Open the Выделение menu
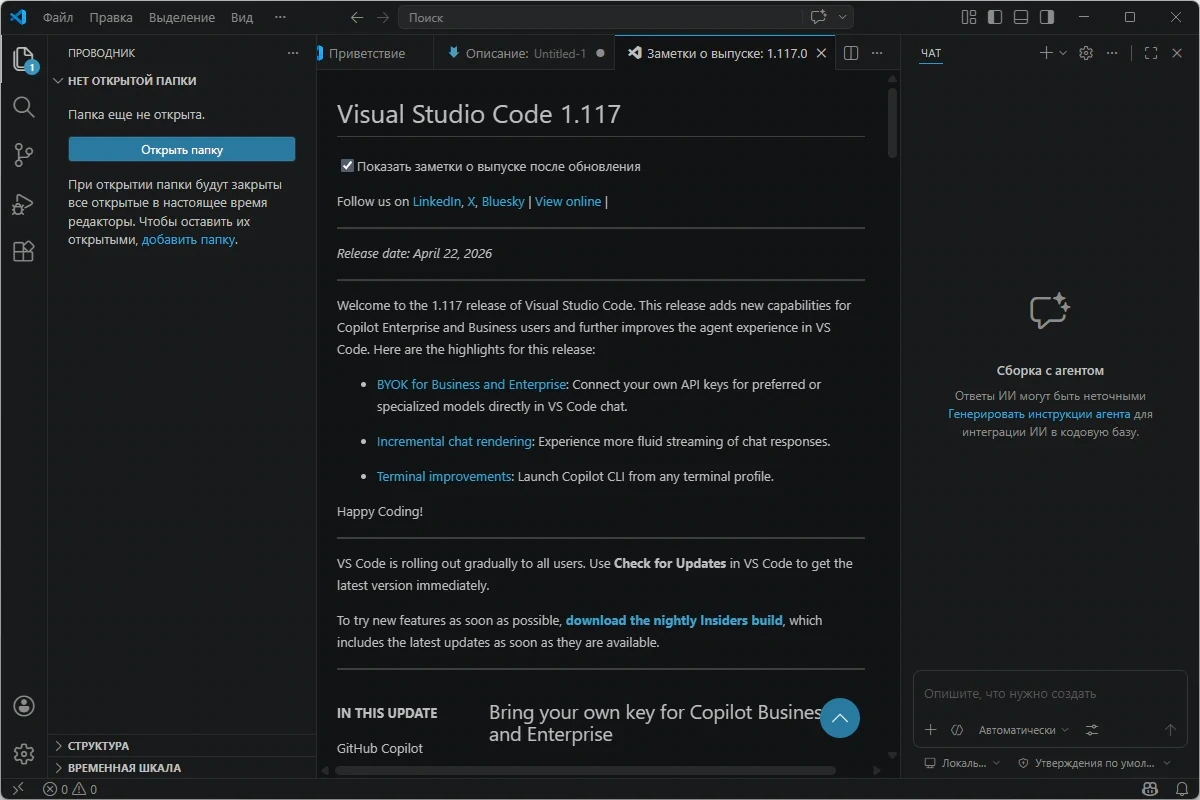Image resolution: width=1200 pixels, height=800 pixels. click(x=181, y=17)
